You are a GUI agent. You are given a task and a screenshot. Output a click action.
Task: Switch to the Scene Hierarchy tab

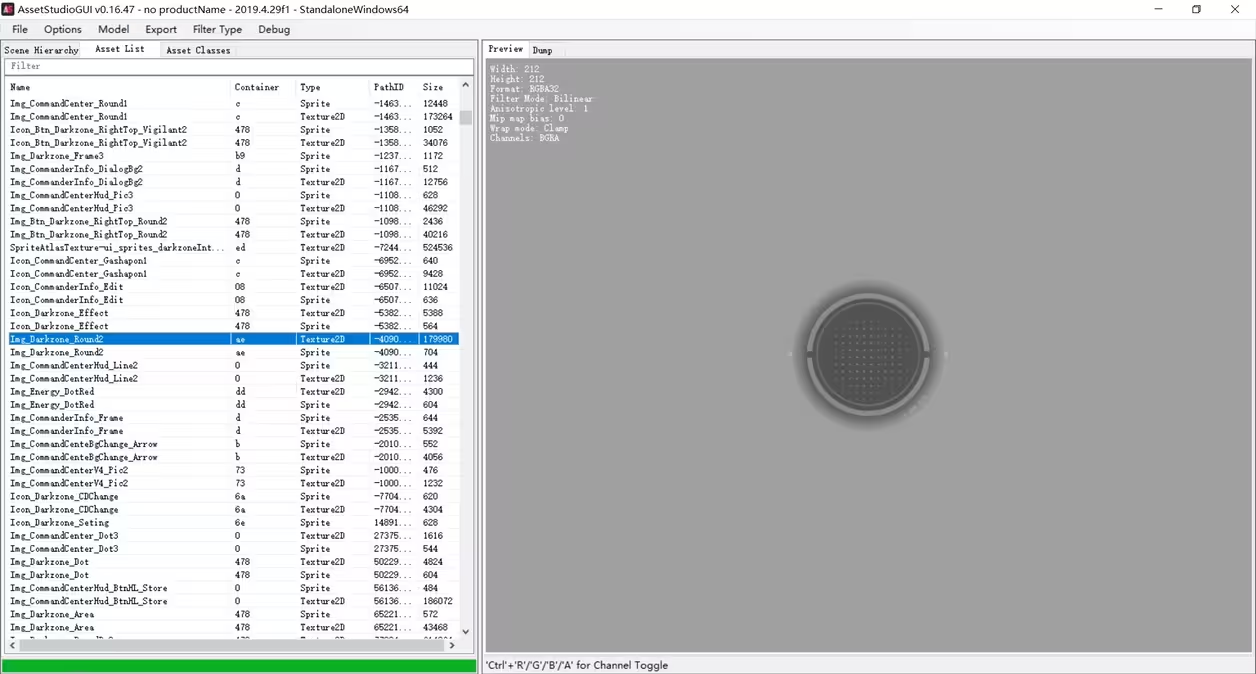click(x=41, y=50)
